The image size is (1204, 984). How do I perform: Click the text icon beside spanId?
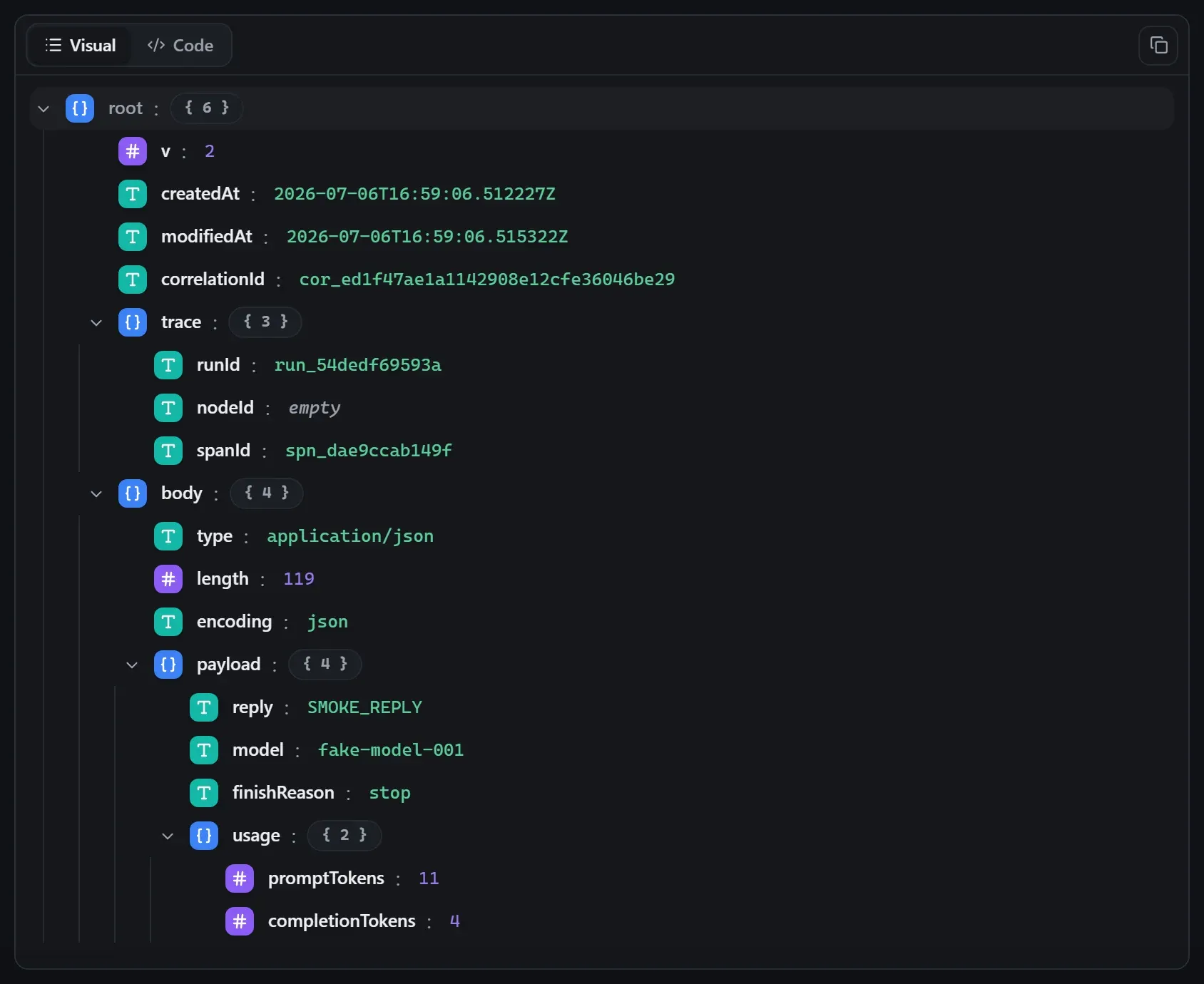coord(168,451)
